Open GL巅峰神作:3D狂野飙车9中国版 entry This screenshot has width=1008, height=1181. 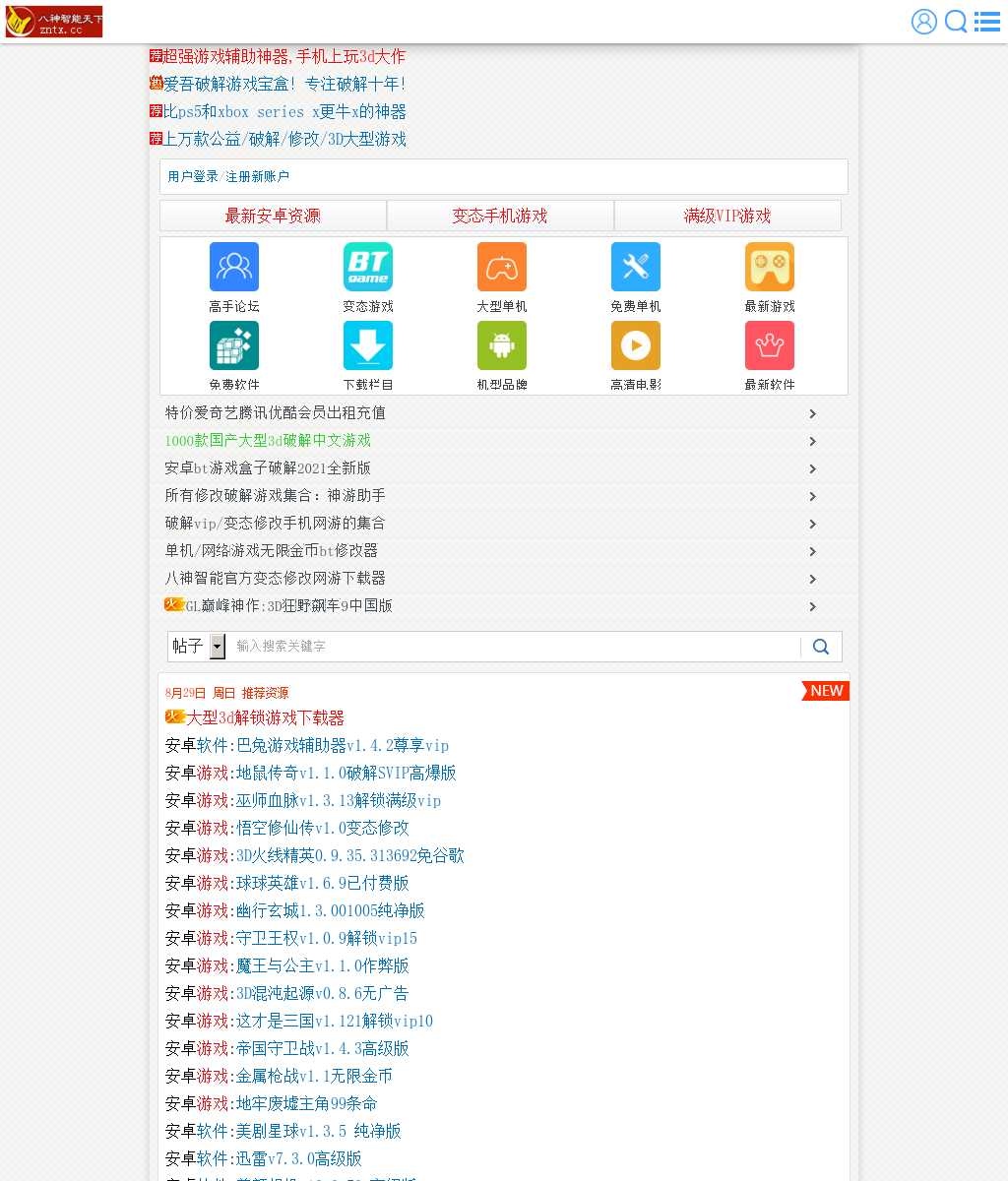click(289, 605)
